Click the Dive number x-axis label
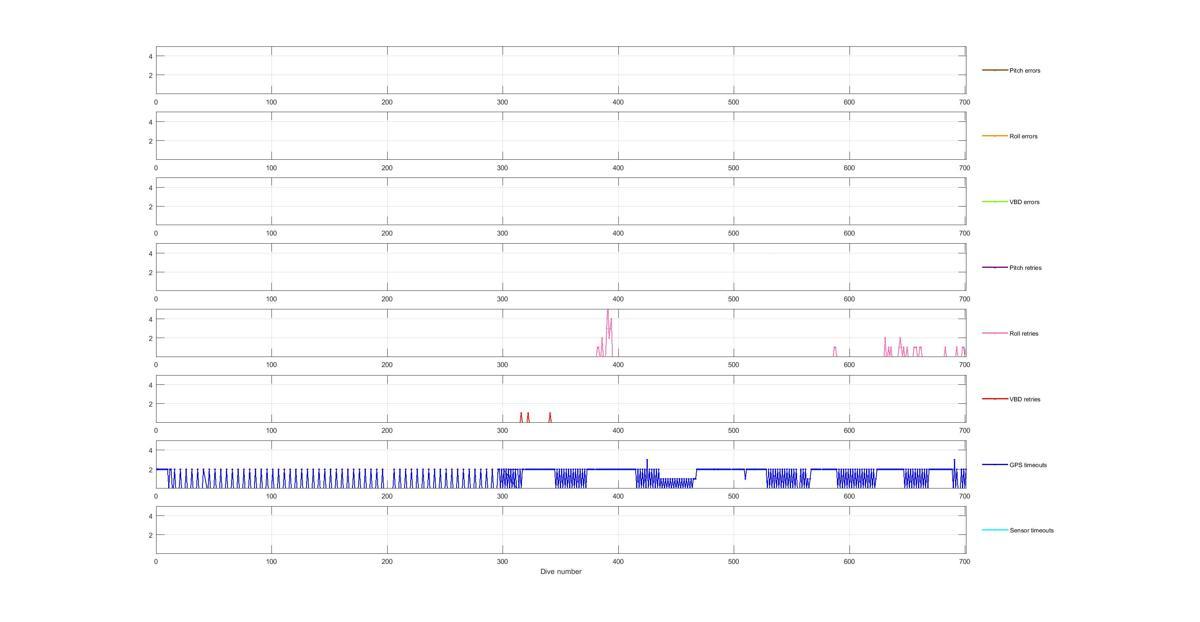This screenshot has height=622, width=1200. (x=561, y=572)
